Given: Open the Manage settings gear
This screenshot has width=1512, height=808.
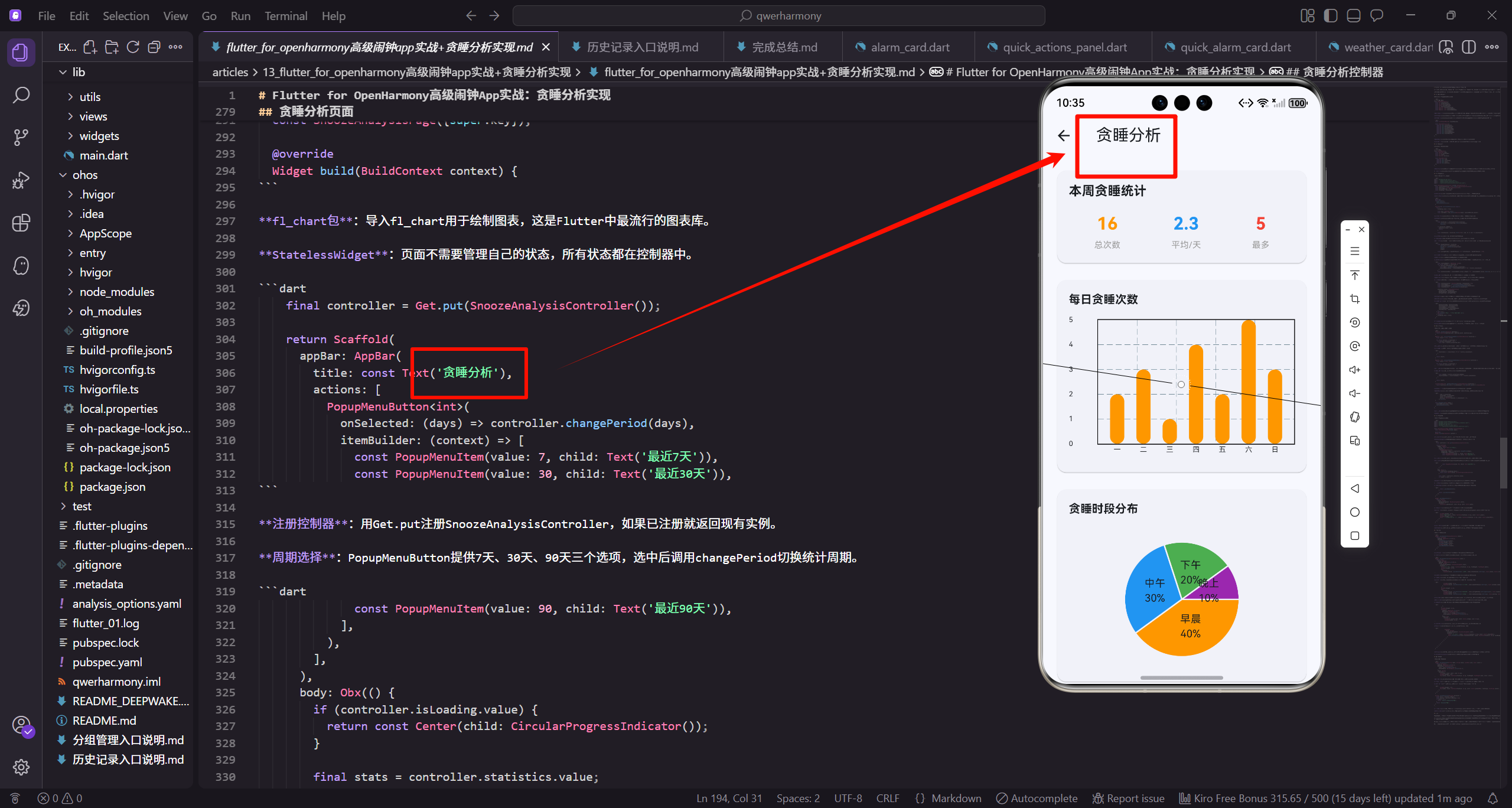Looking at the screenshot, I should pos(21,767).
